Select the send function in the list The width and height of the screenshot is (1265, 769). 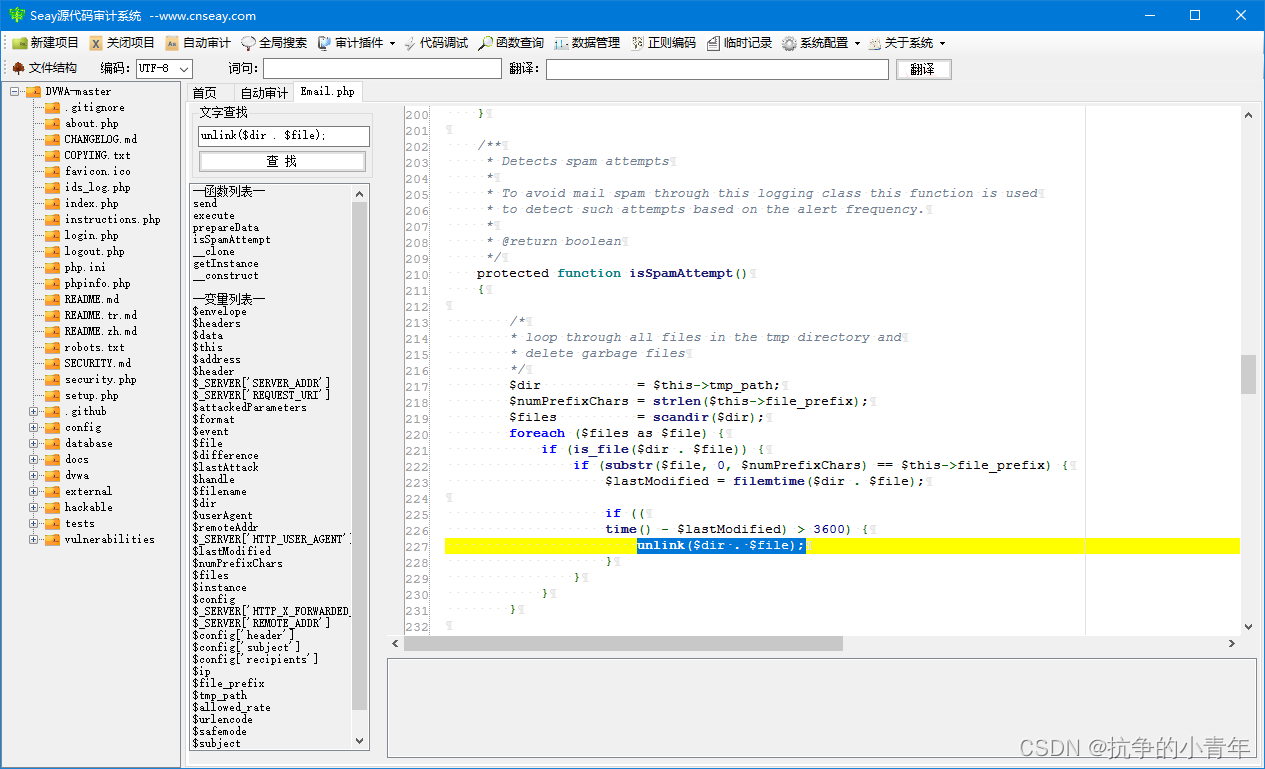pos(205,204)
